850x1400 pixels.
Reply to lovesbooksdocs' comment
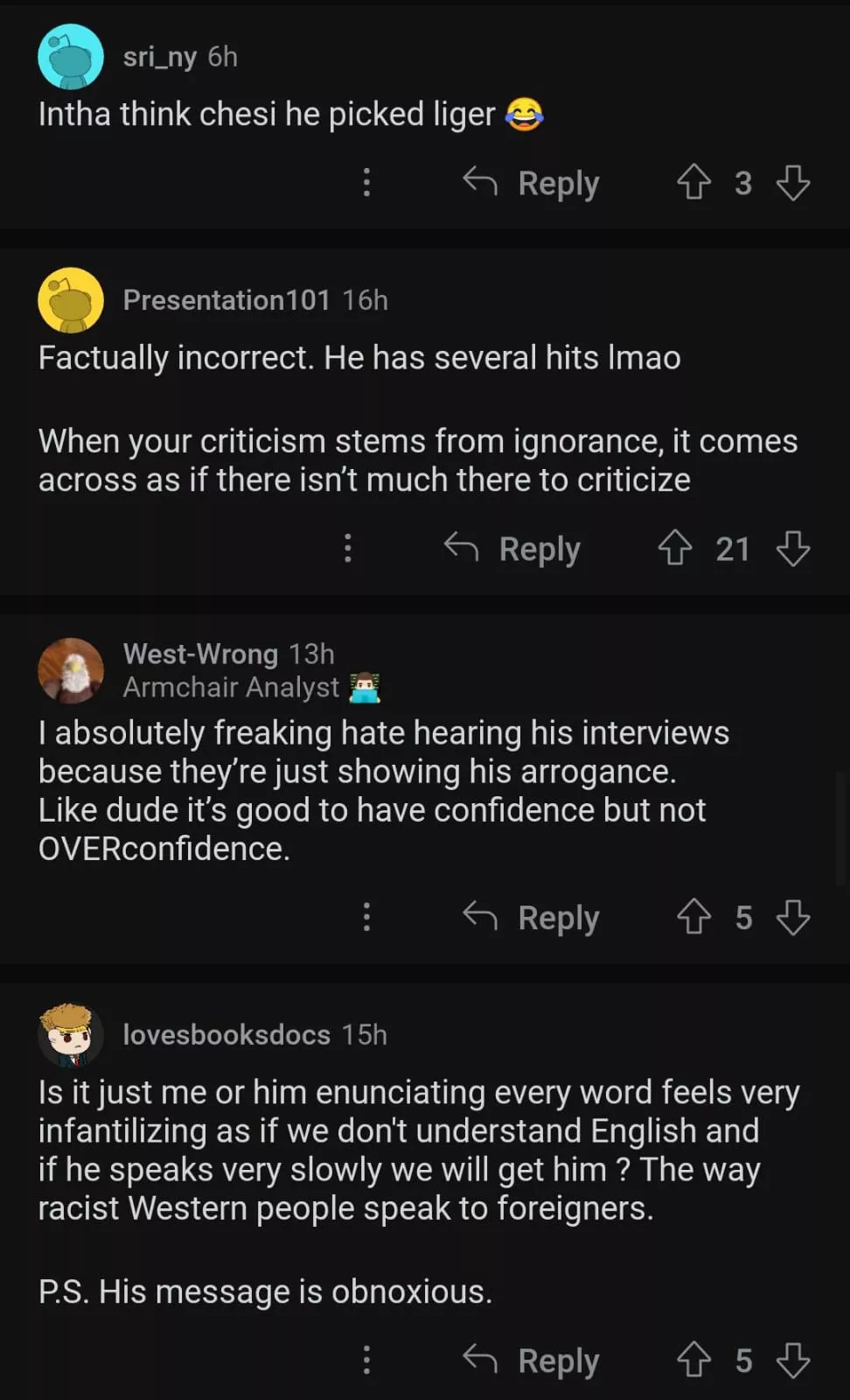(532, 1360)
